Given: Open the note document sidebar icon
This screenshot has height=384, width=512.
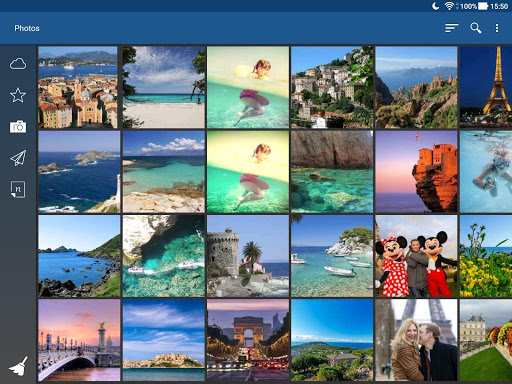Looking at the screenshot, I should pyautogui.click(x=18, y=189).
